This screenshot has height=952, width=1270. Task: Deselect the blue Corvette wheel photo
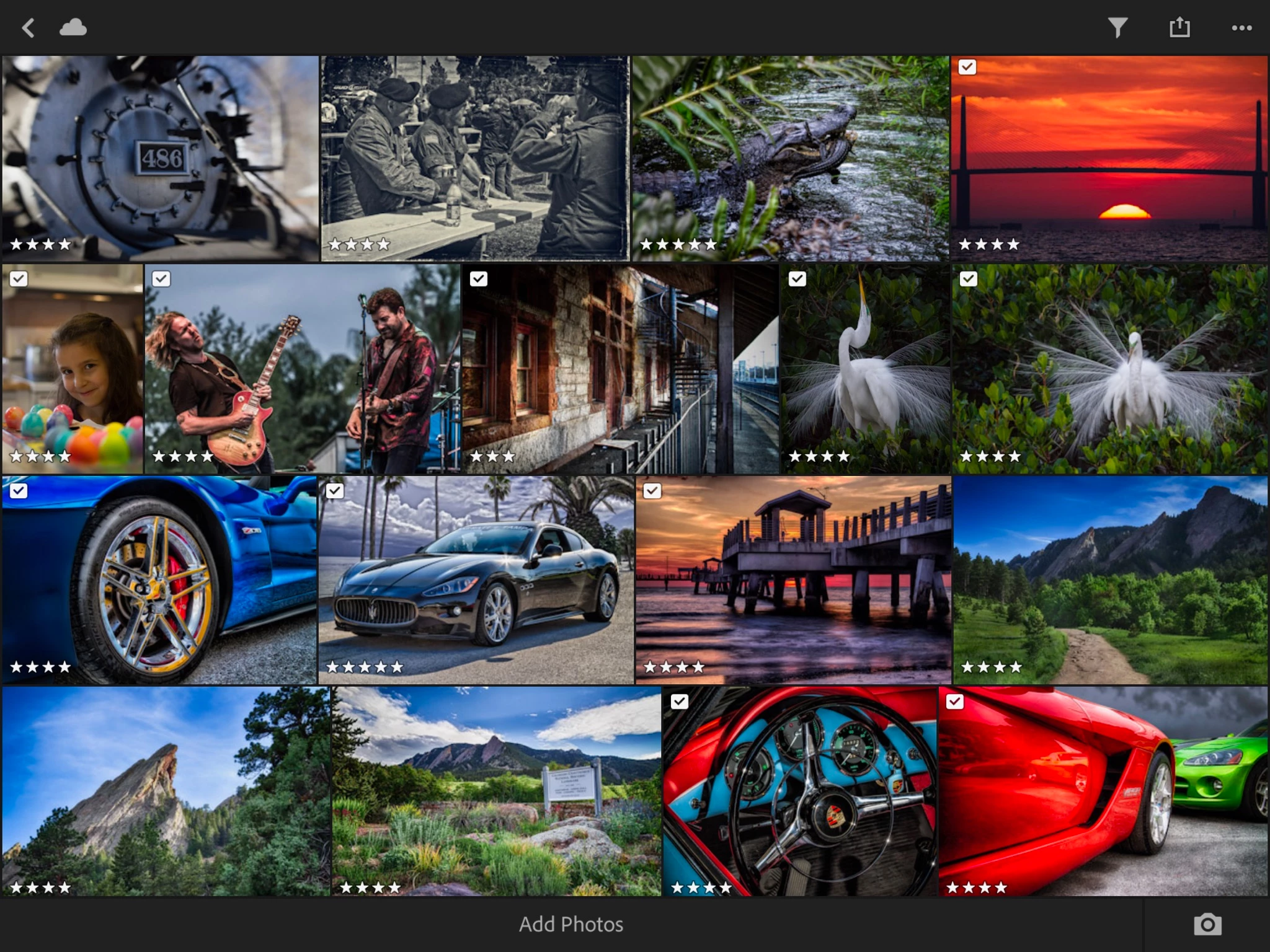[19, 491]
